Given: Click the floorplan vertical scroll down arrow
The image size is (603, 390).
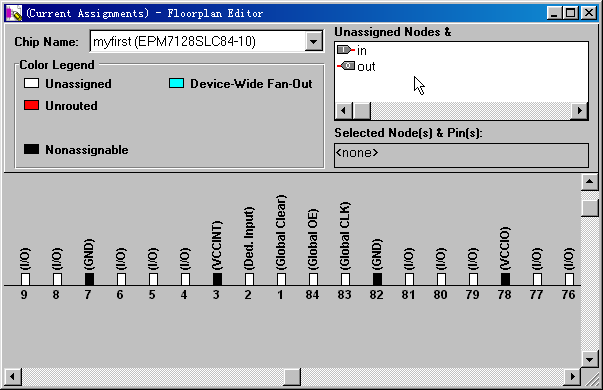Looking at the screenshot, I should [x=590, y=359].
